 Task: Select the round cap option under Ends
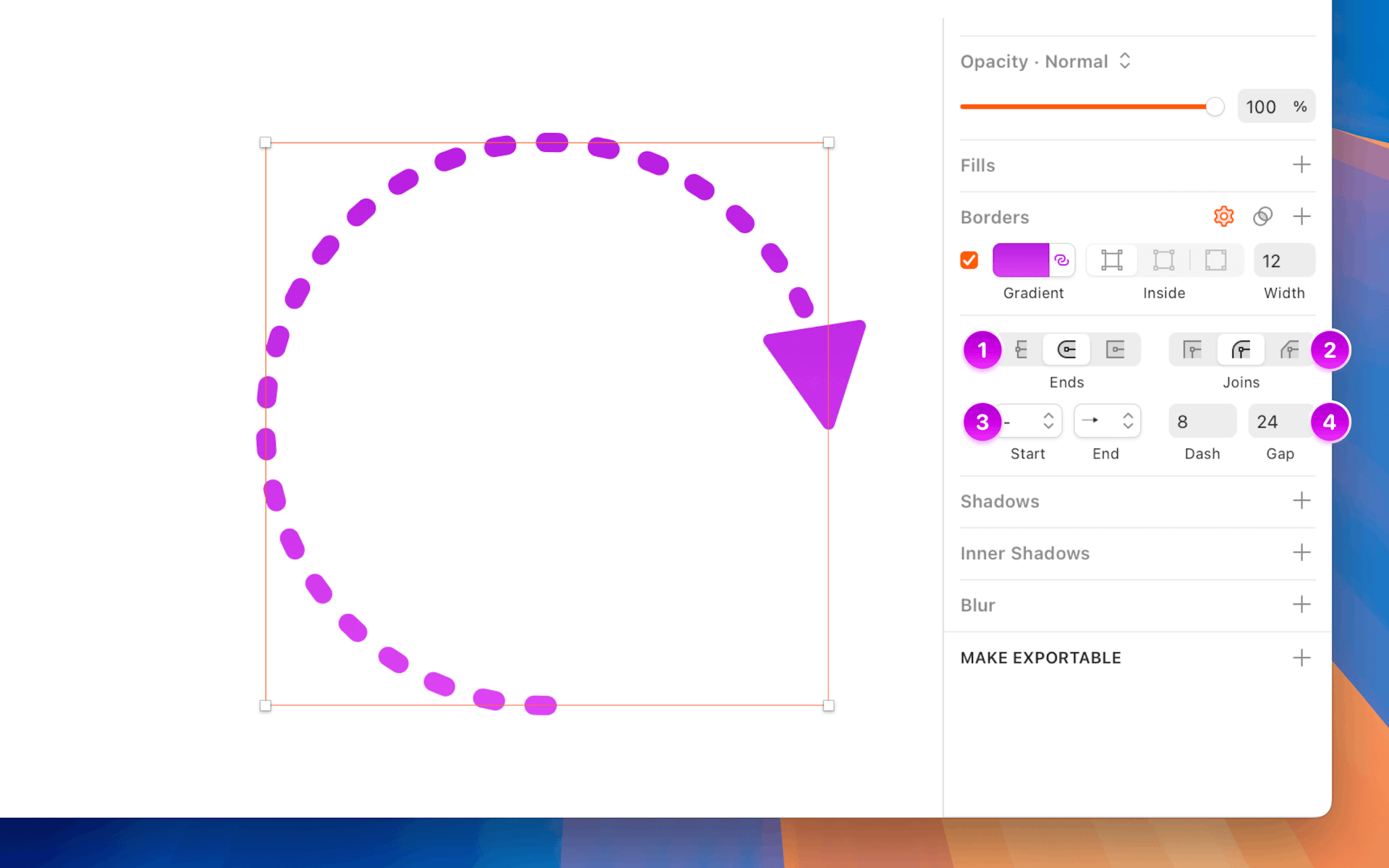click(x=1066, y=349)
